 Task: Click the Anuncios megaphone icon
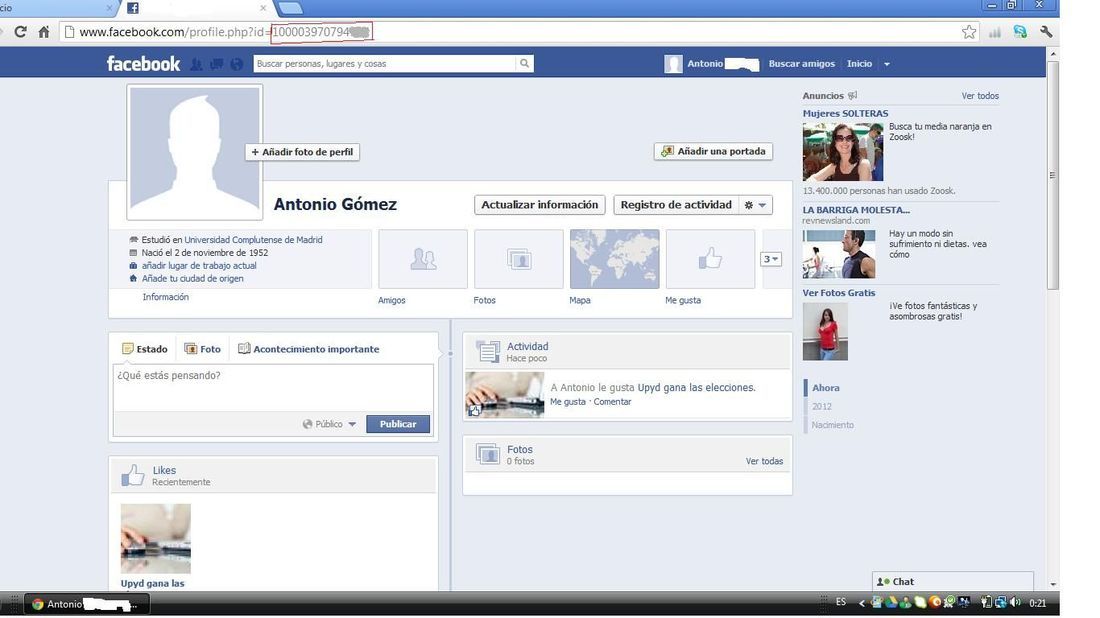click(x=852, y=95)
